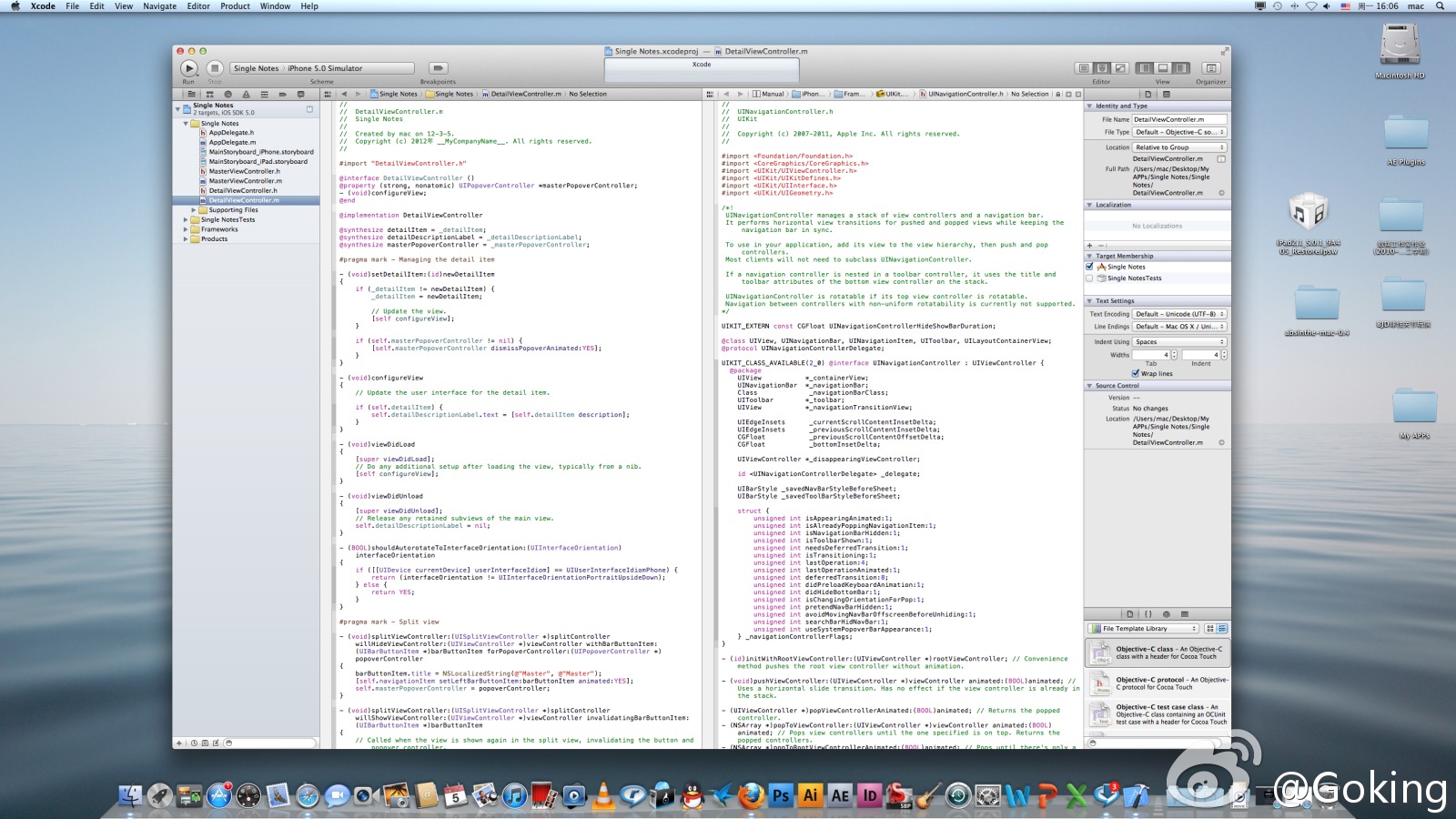Select AppDelegate.h in the navigator
Image resolution: width=1456 pixels, height=819 pixels.
tap(231, 133)
